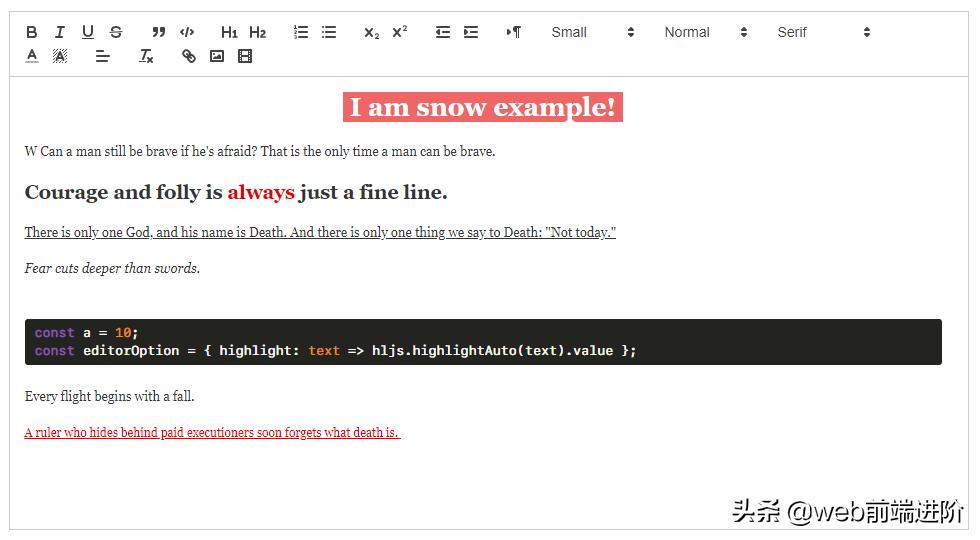The height and width of the screenshot is (540, 980).
Task: Click the italic 'Fear cuts deeper than swords.'
Action: click(x=112, y=268)
